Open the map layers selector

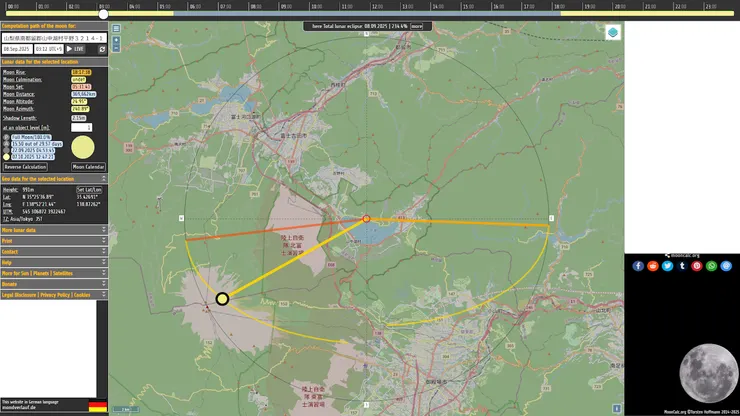613,33
